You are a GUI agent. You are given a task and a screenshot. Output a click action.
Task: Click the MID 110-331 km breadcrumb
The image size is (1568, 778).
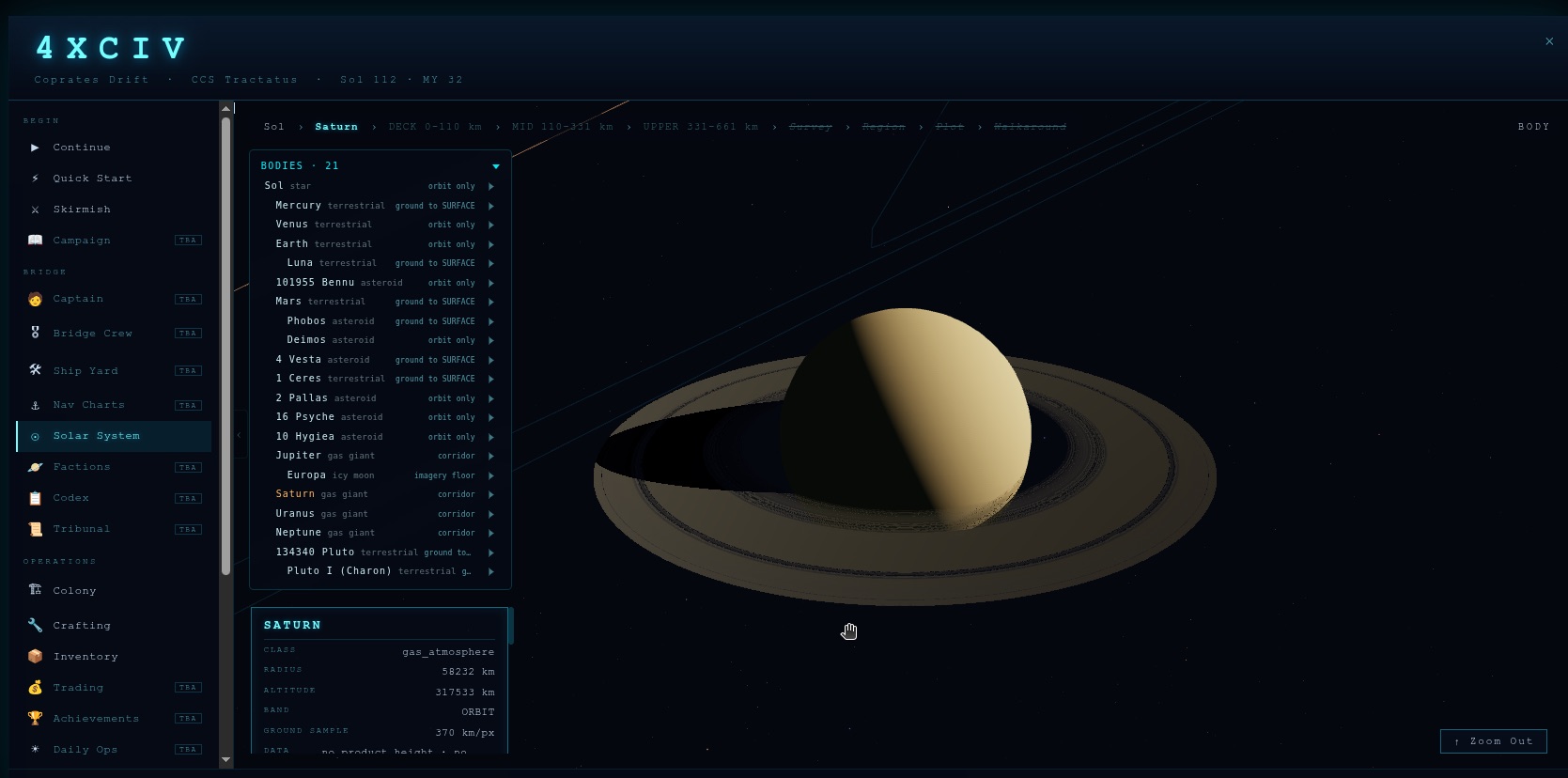[x=563, y=127]
